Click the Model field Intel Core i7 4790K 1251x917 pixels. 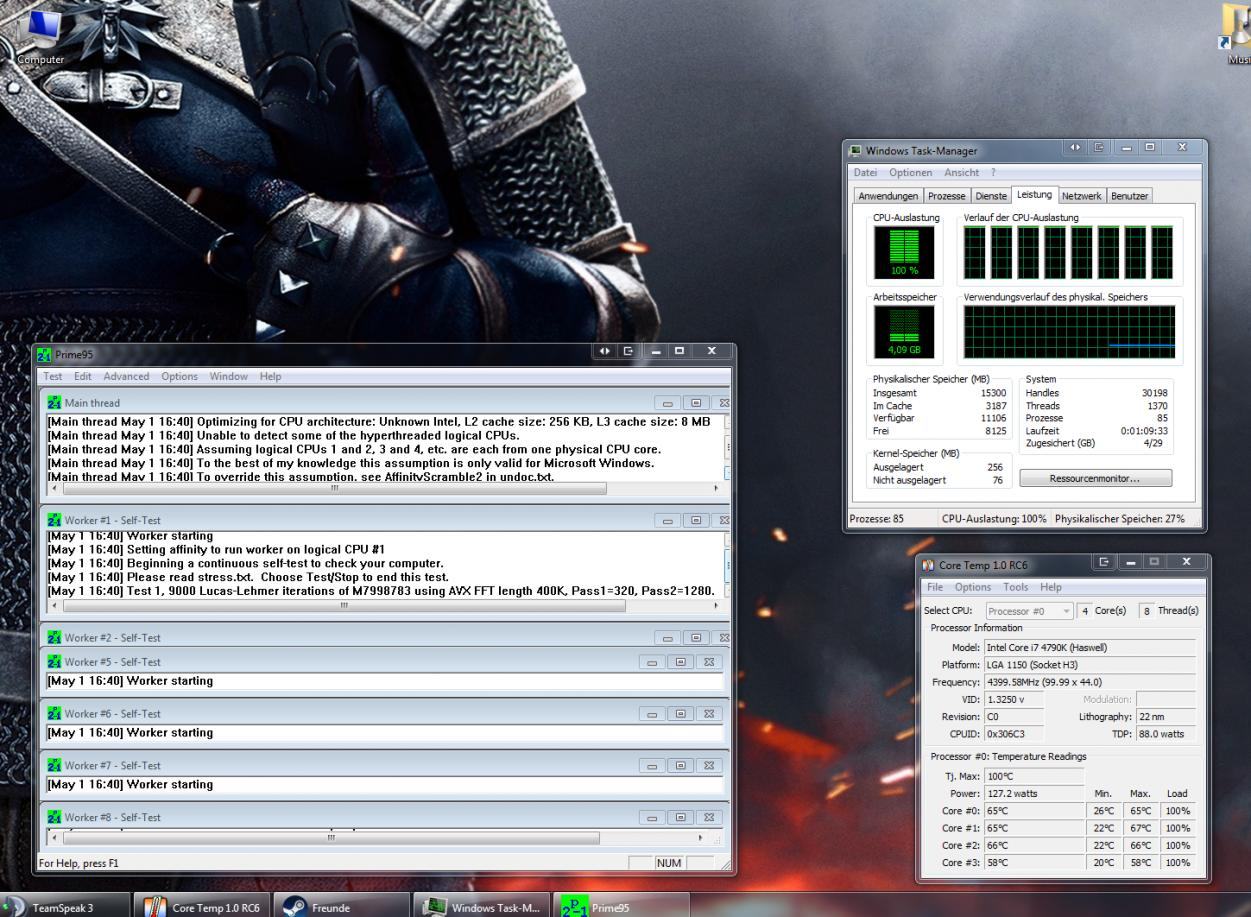click(x=1089, y=648)
